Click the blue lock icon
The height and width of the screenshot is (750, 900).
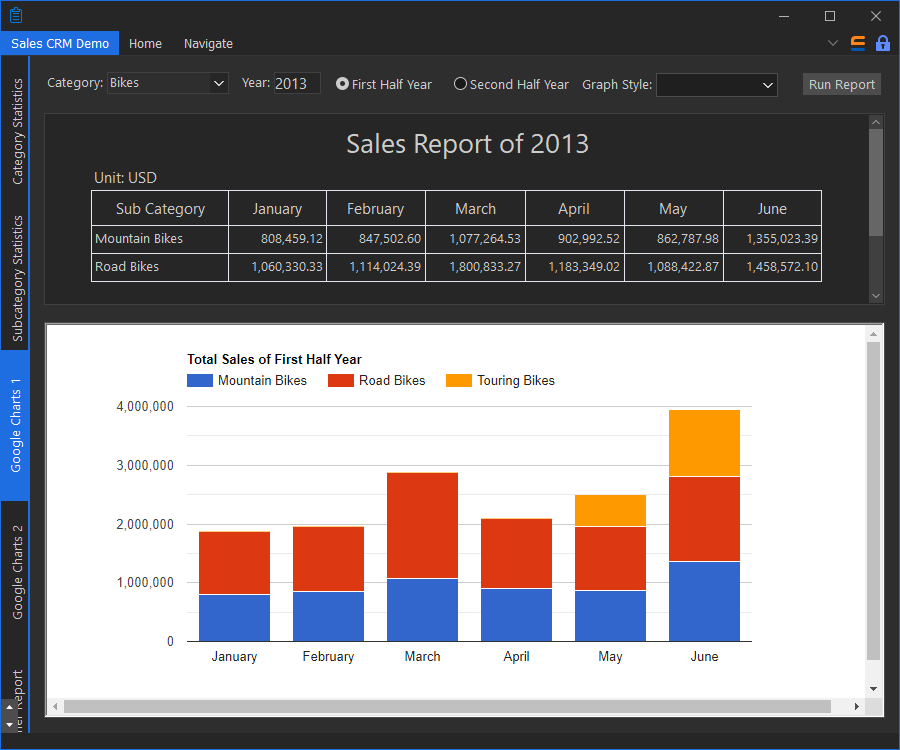882,43
